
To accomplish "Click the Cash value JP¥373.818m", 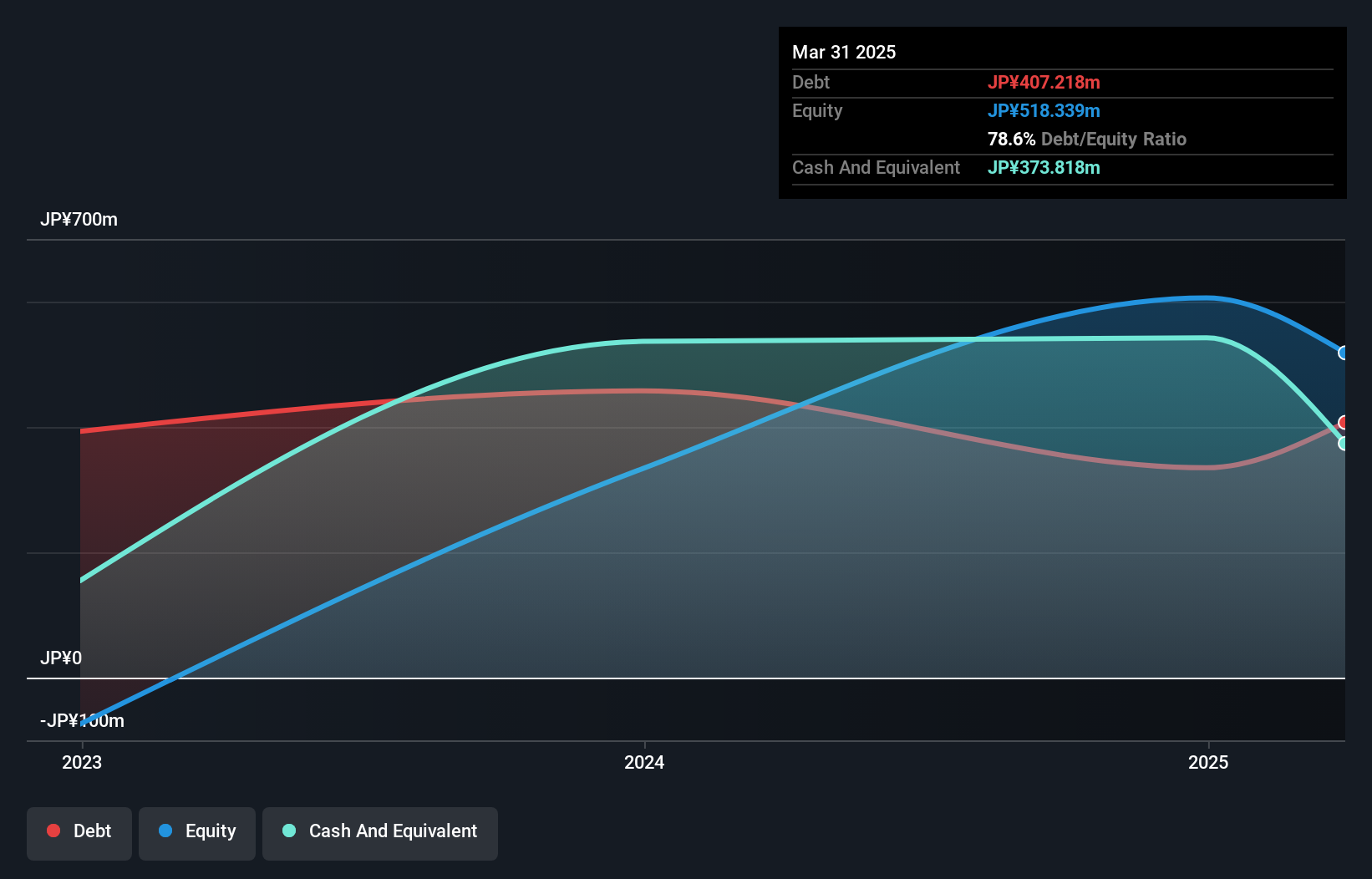I will [1044, 168].
